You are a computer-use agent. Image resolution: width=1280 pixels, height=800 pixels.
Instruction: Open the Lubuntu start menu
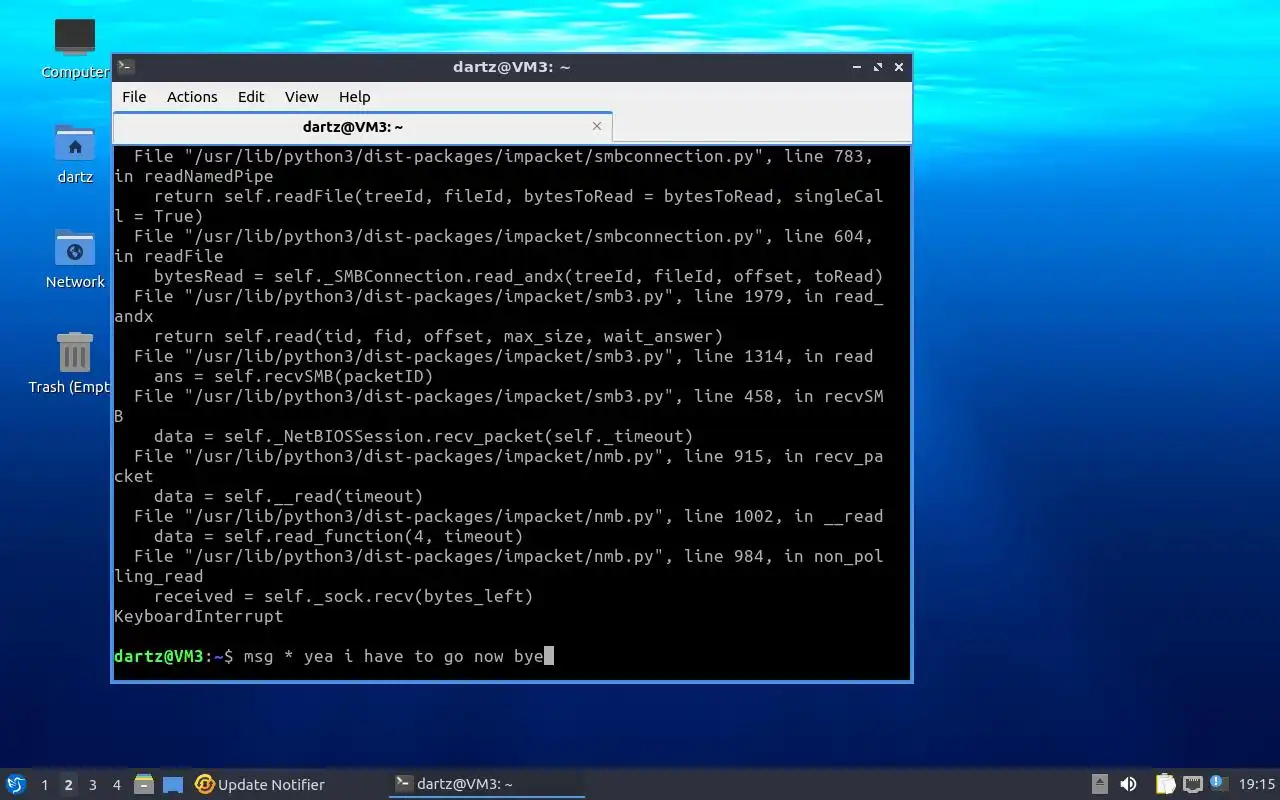pyautogui.click(x=16, y=784)
